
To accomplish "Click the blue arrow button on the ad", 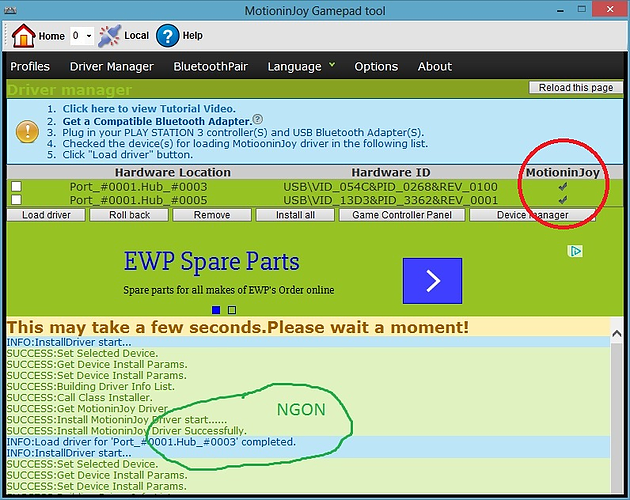I will [433, 281].
